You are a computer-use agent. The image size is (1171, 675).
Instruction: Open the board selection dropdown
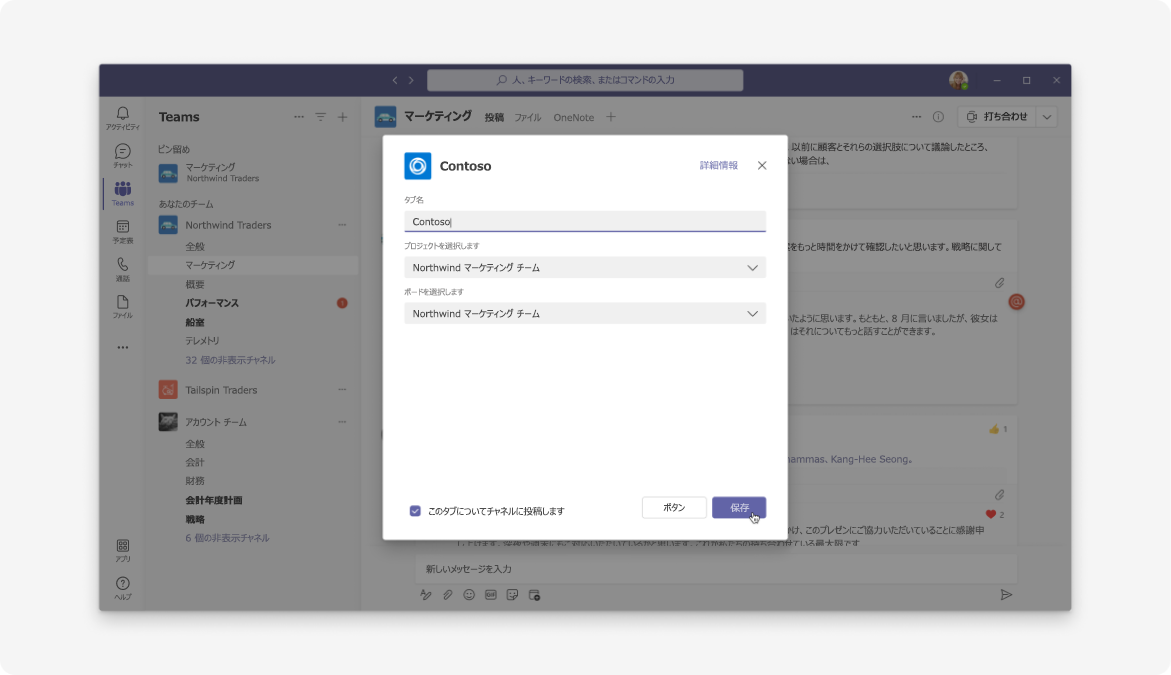click(x=585, y=314)
